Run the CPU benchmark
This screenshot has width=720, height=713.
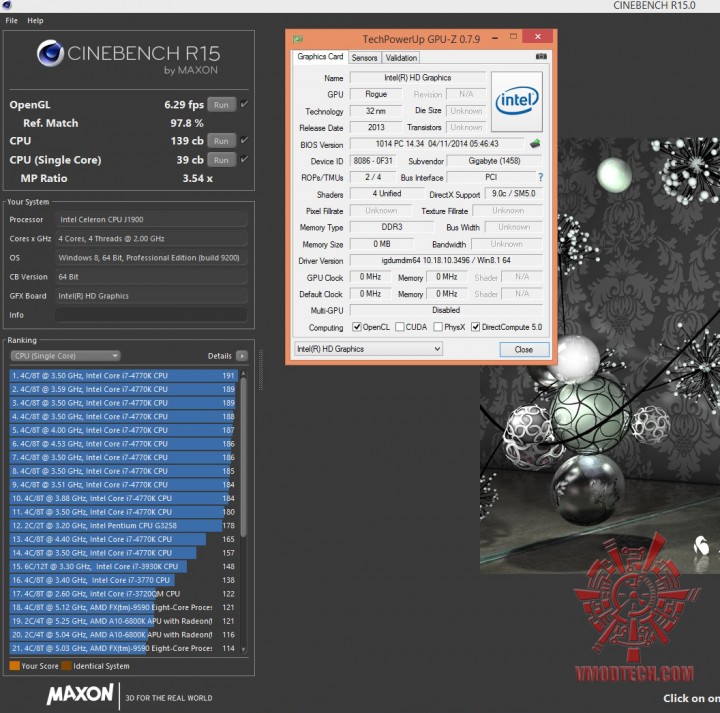221,141
